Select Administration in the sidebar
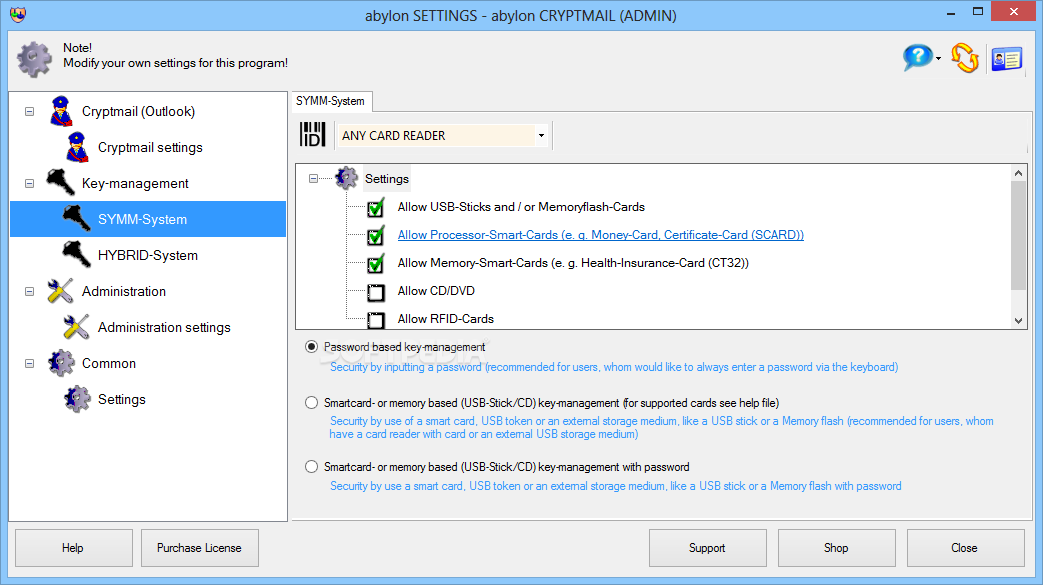1043x585 pixels. tap(124, 291)
